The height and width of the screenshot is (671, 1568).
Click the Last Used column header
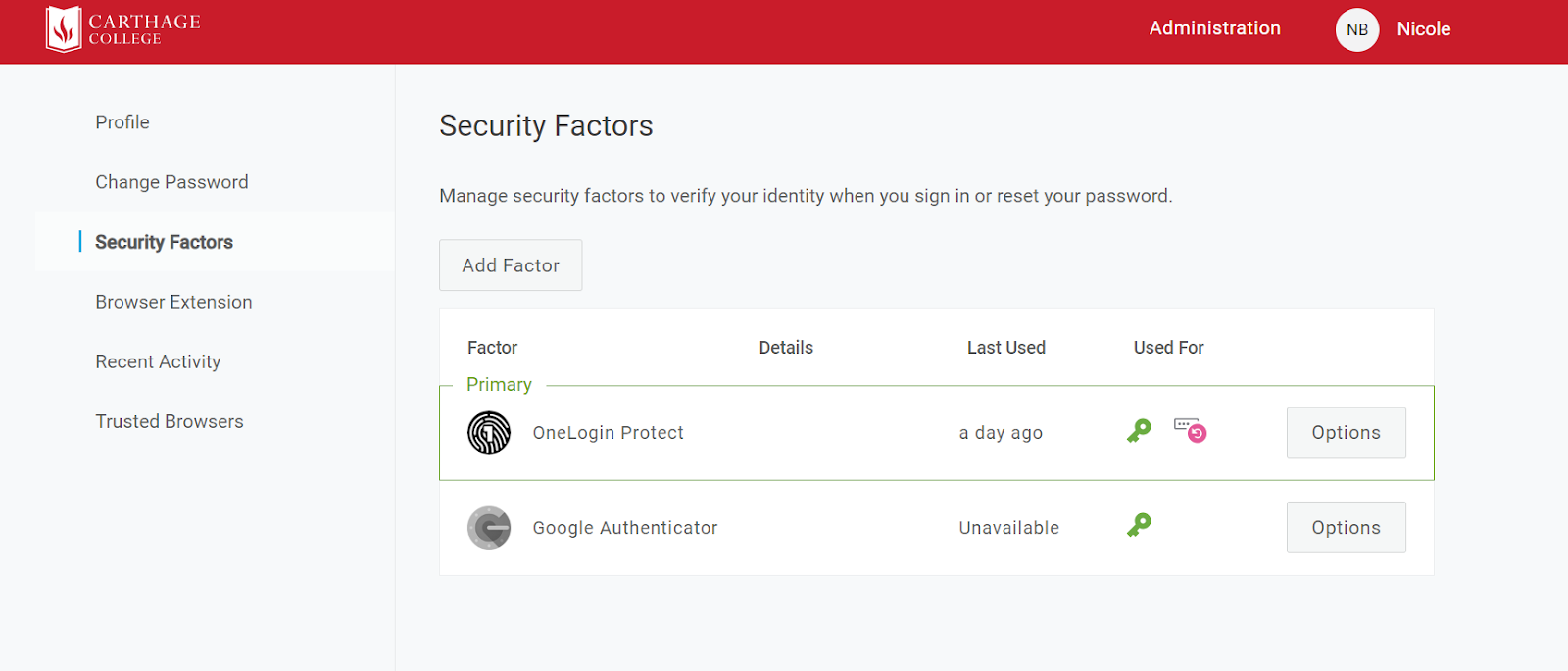[x=1006, y=348]
